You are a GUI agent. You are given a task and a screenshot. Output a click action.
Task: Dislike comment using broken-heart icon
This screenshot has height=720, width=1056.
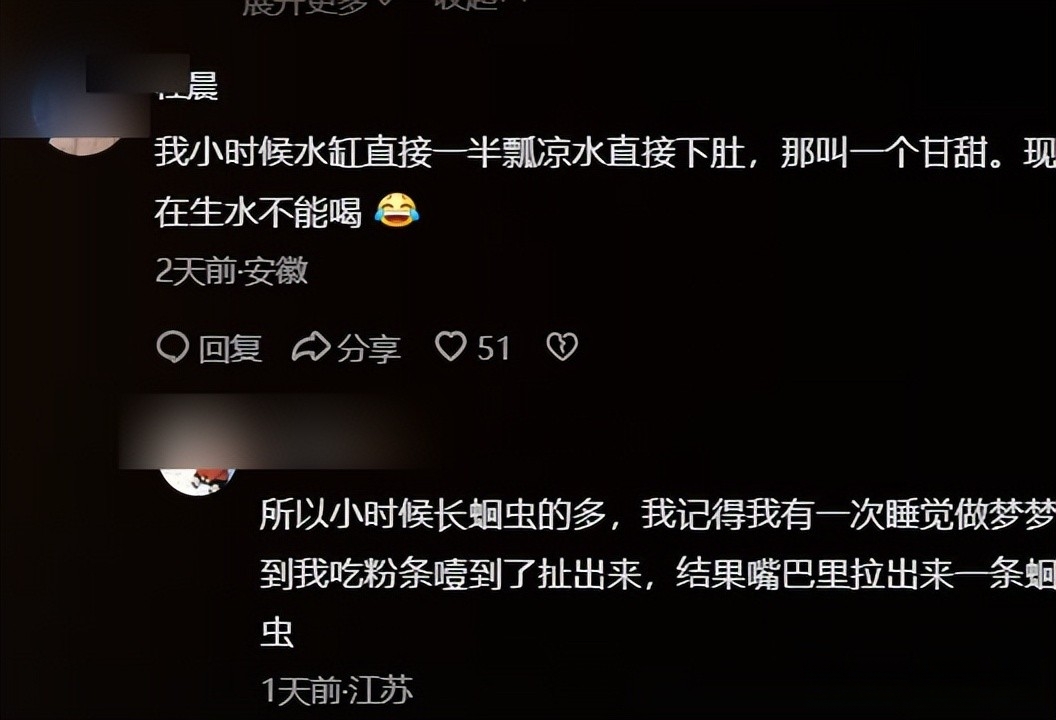click(562, 347)
